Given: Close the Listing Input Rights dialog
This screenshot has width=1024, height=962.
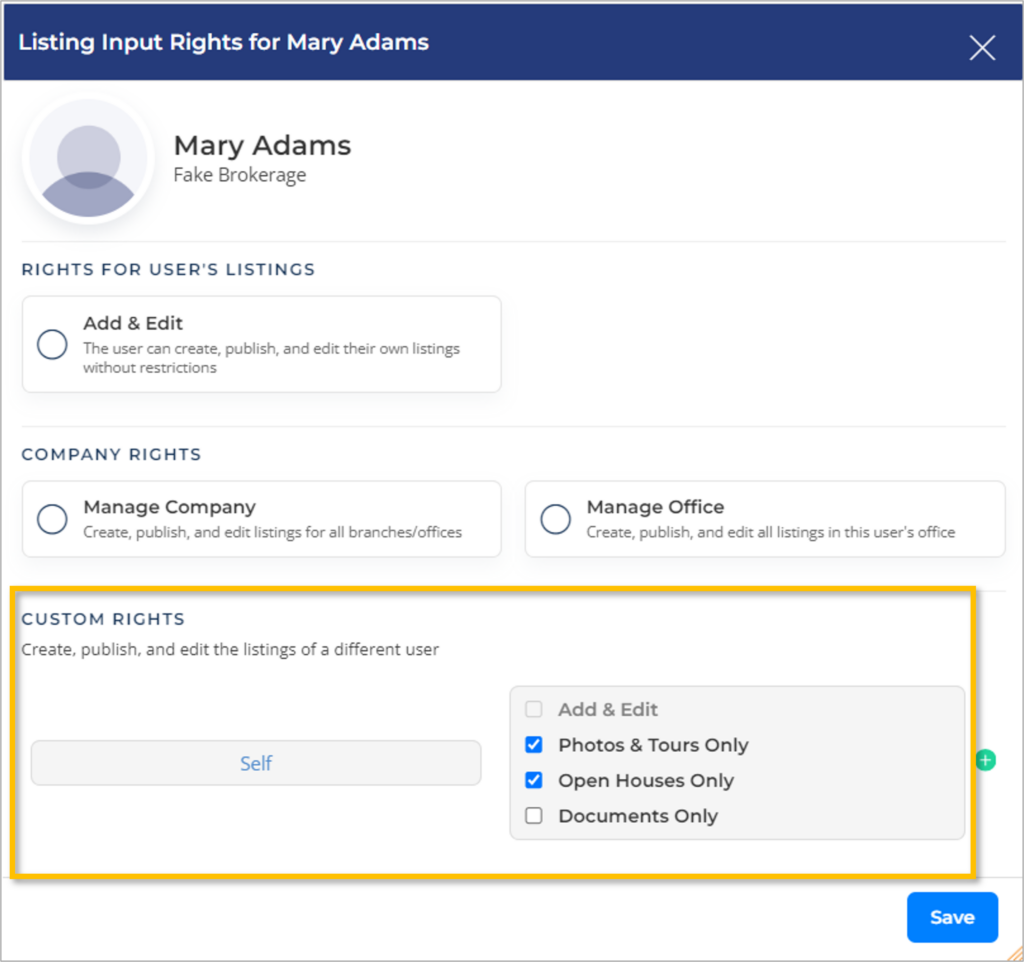Looking at the screenshot, I should 982,47.
